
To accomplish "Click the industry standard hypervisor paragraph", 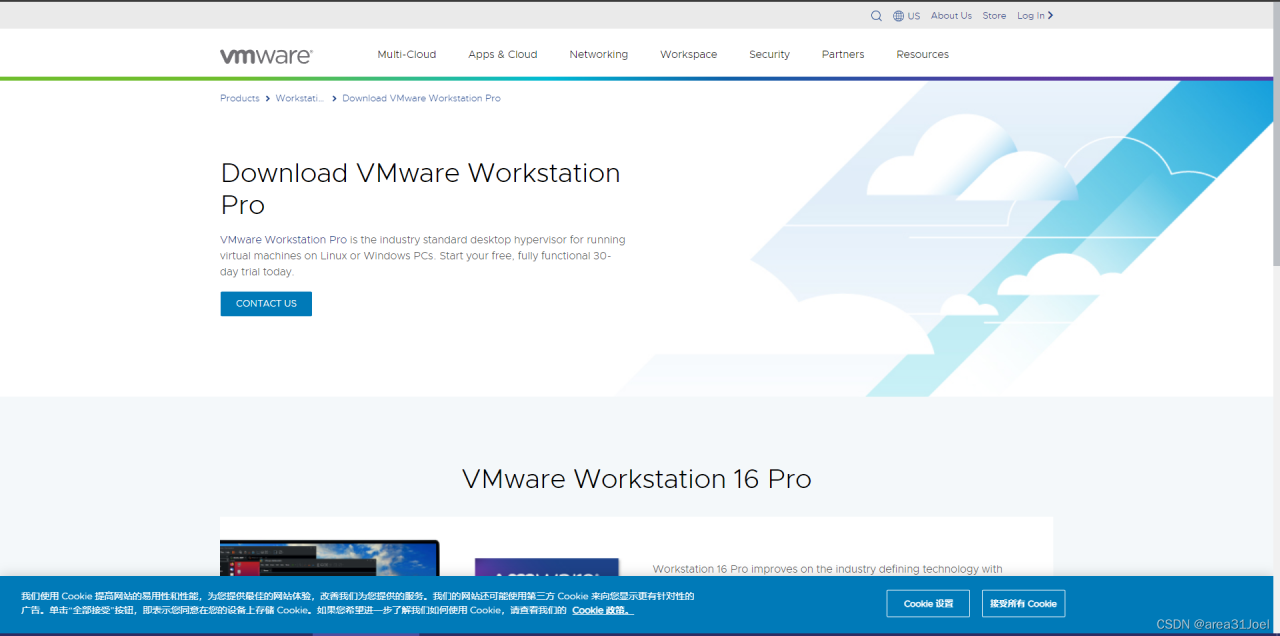I will 423,256.
